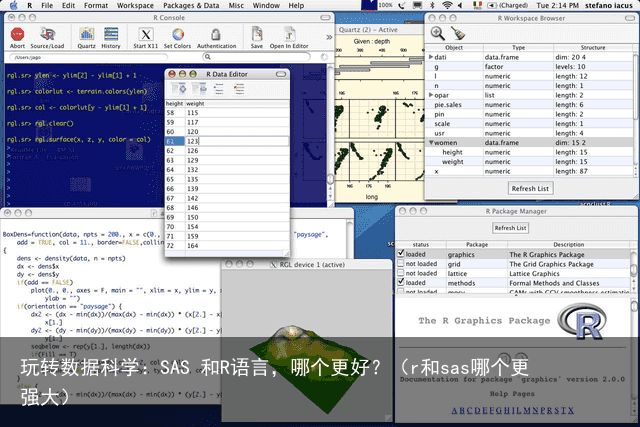This screenshot has height=427, width=640.
Task: Click the Save document icon
Action: pos(257,34)
